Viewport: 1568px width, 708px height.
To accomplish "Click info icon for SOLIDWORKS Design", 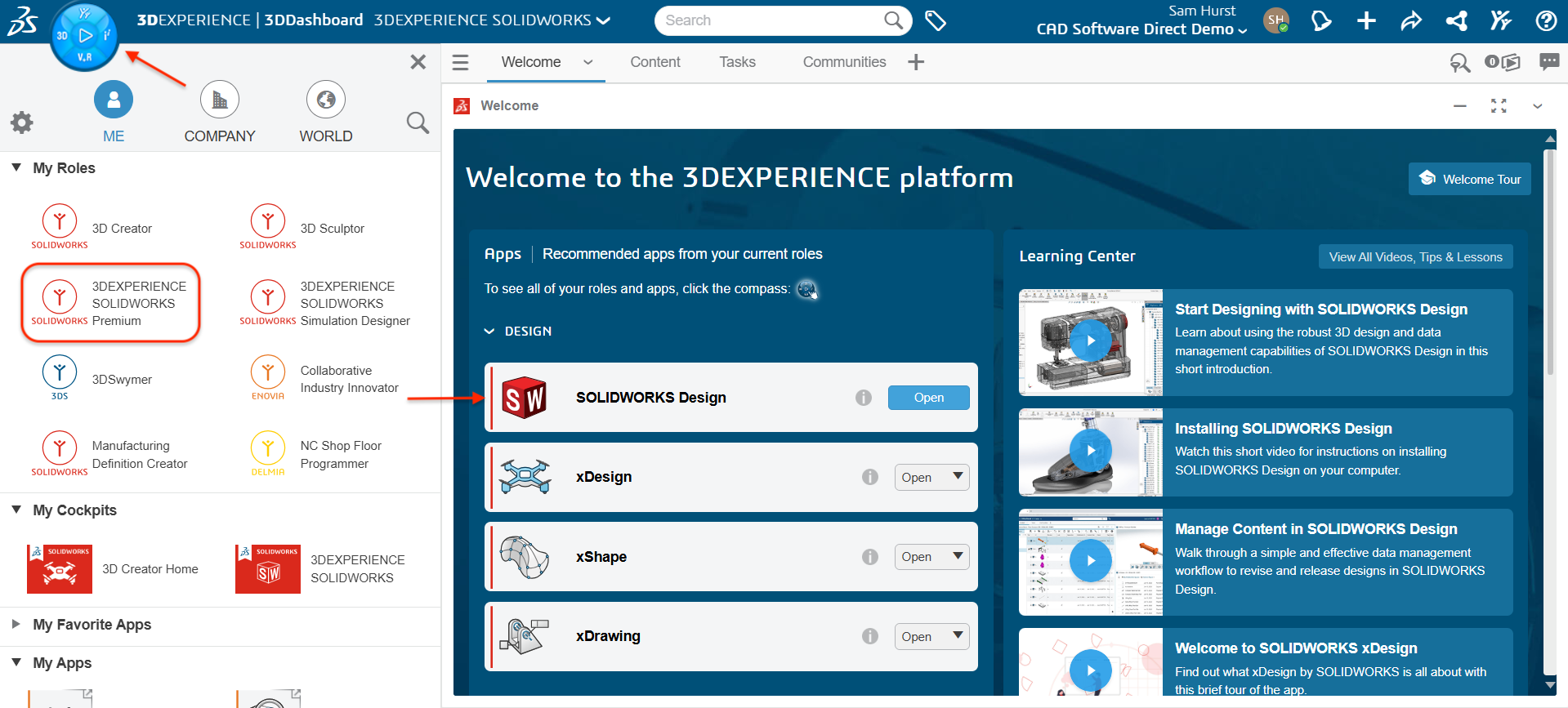I will coord(863,398).
